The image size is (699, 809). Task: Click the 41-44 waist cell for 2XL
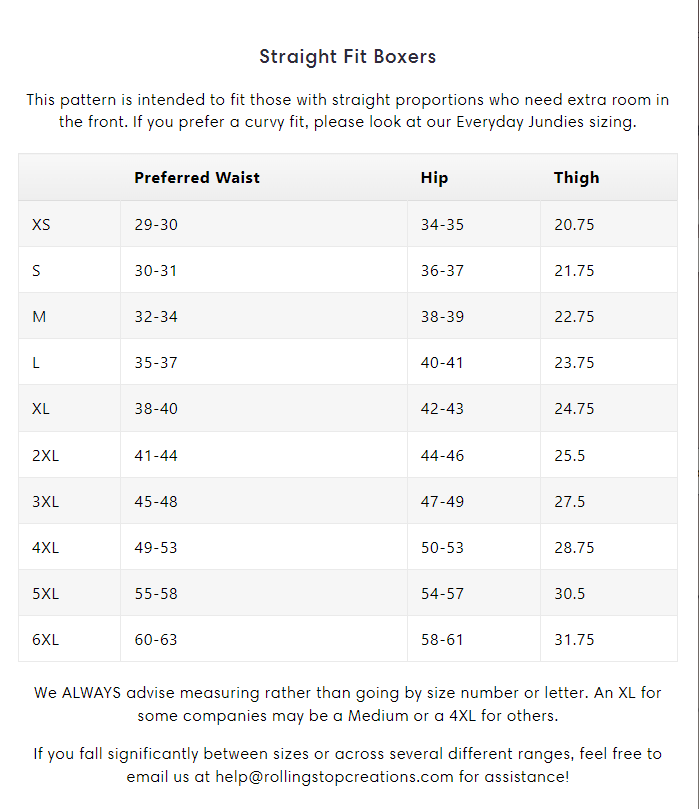point(156,456)
